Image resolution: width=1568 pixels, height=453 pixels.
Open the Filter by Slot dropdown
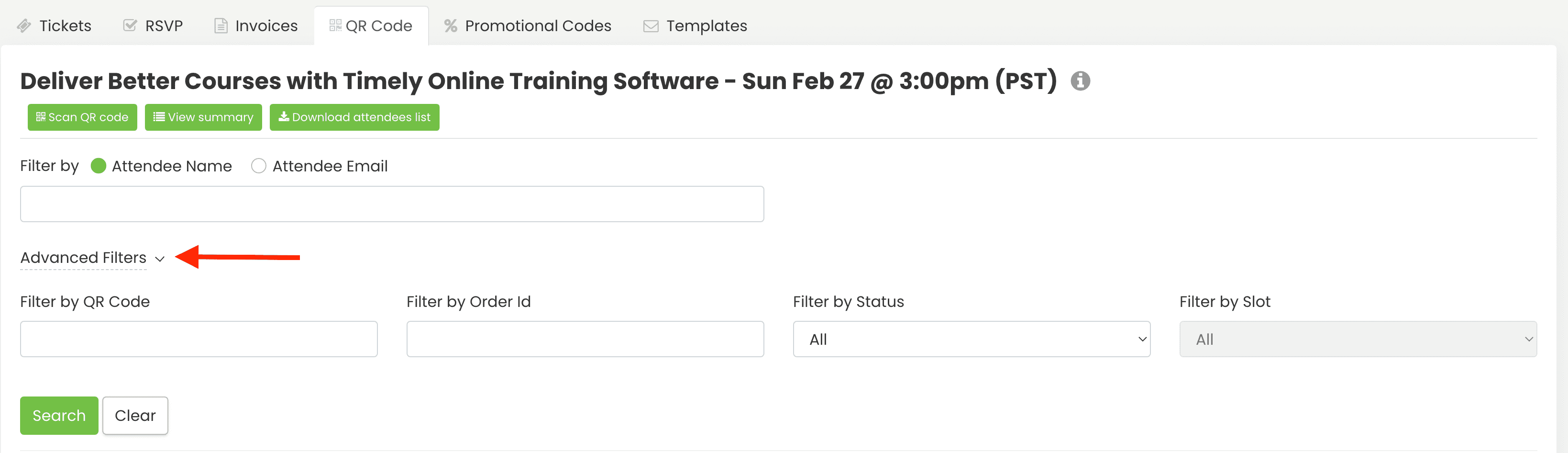[1358, 339]
